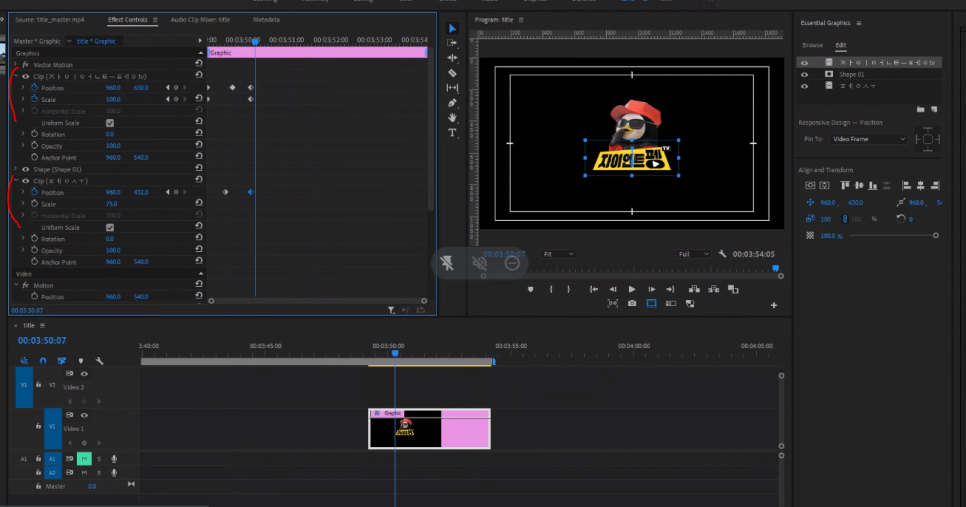Click the Mark In button

point(551,289)
